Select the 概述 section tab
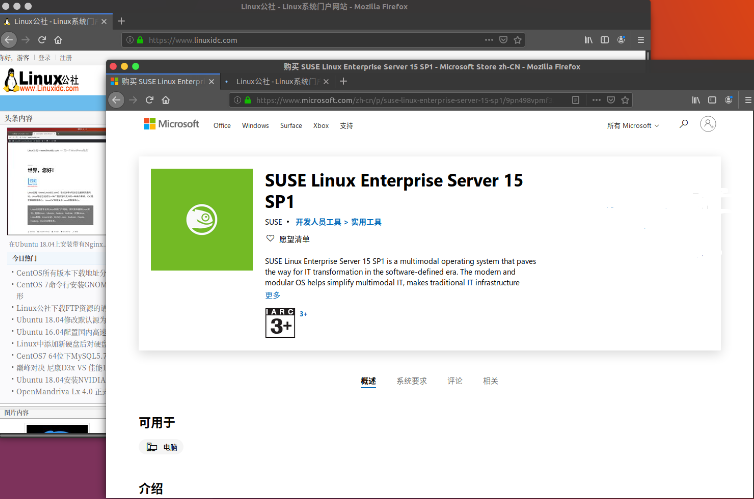The image size is (754, 499). point(368,381)
